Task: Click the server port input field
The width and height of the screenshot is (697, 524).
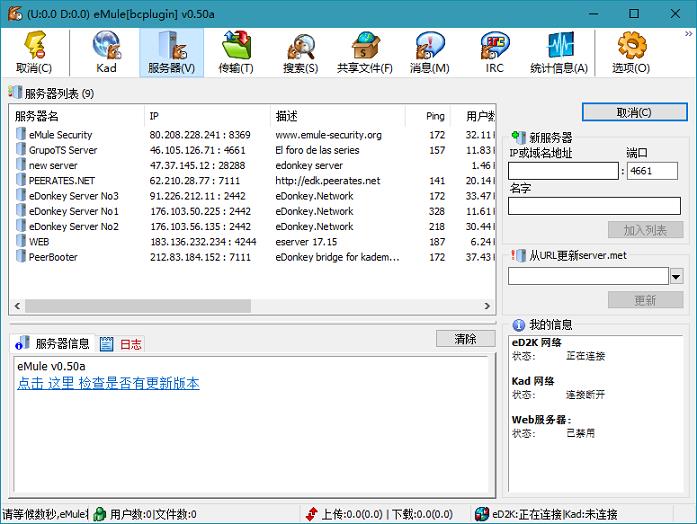Action: coord(653,171)
